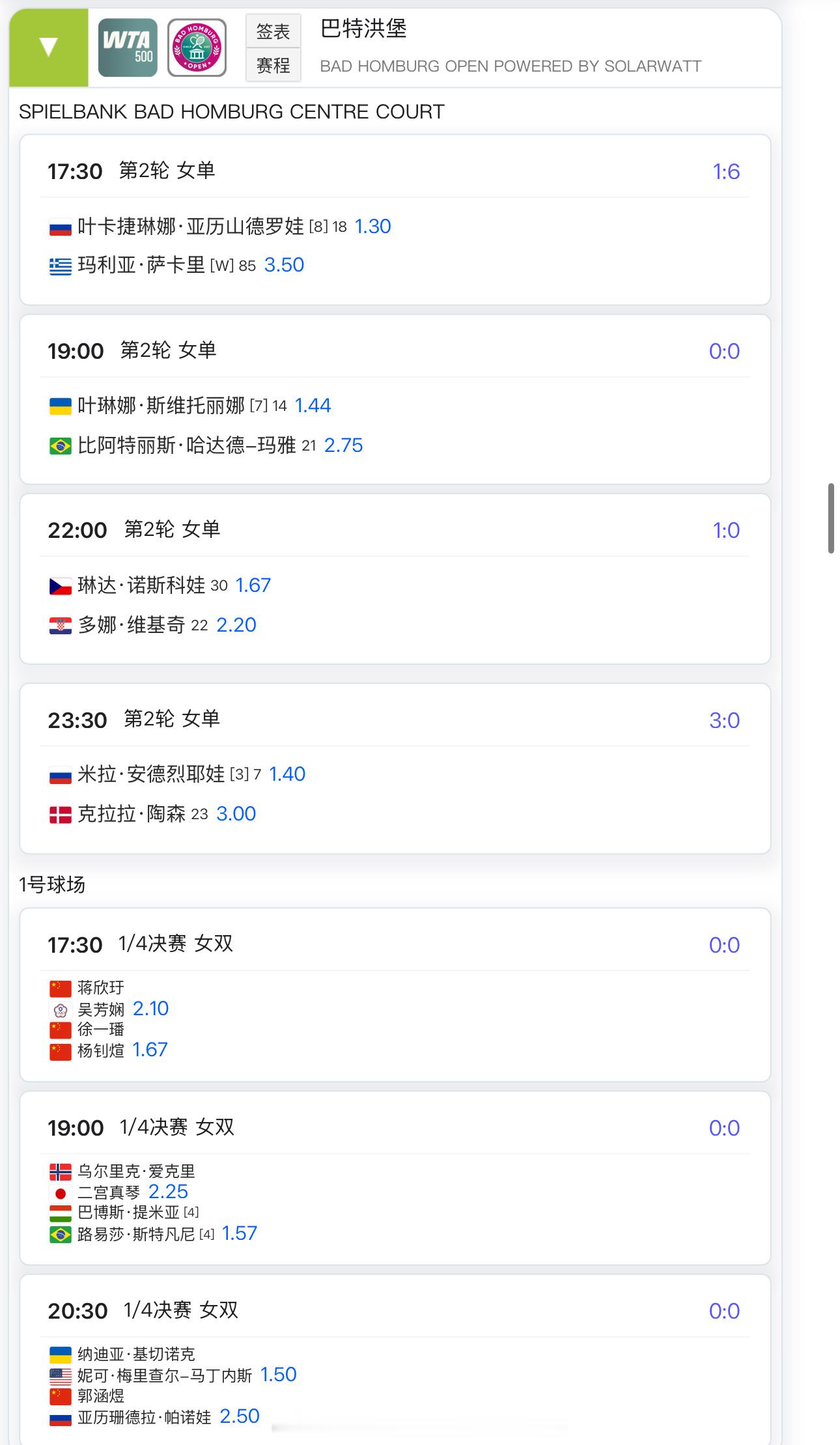840x1445 pixels.
Task: Click the page scrollbar thumb on the right
Action: pos(831,518)
